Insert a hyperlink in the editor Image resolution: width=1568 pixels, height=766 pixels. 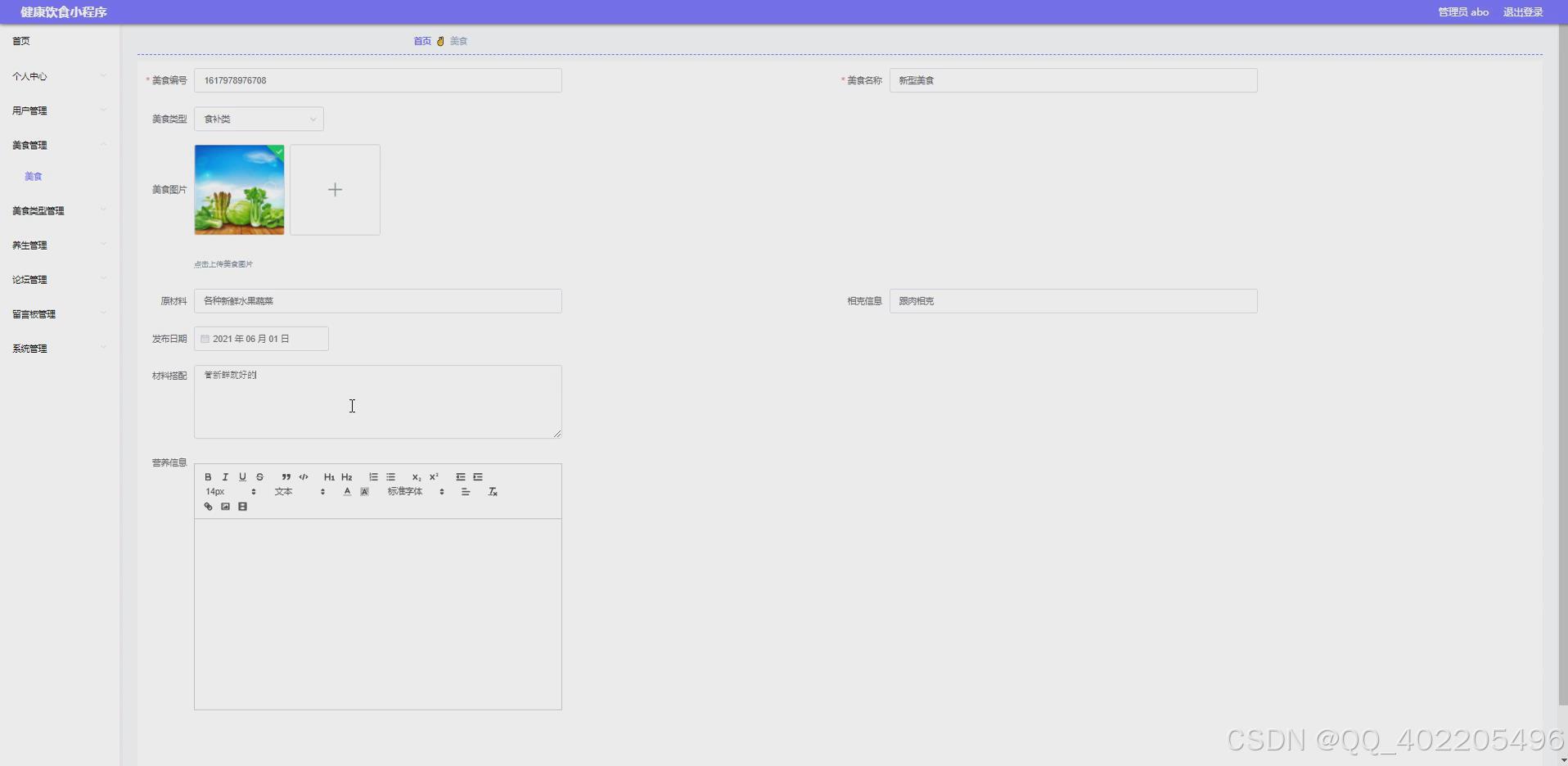tap(208, 507)
